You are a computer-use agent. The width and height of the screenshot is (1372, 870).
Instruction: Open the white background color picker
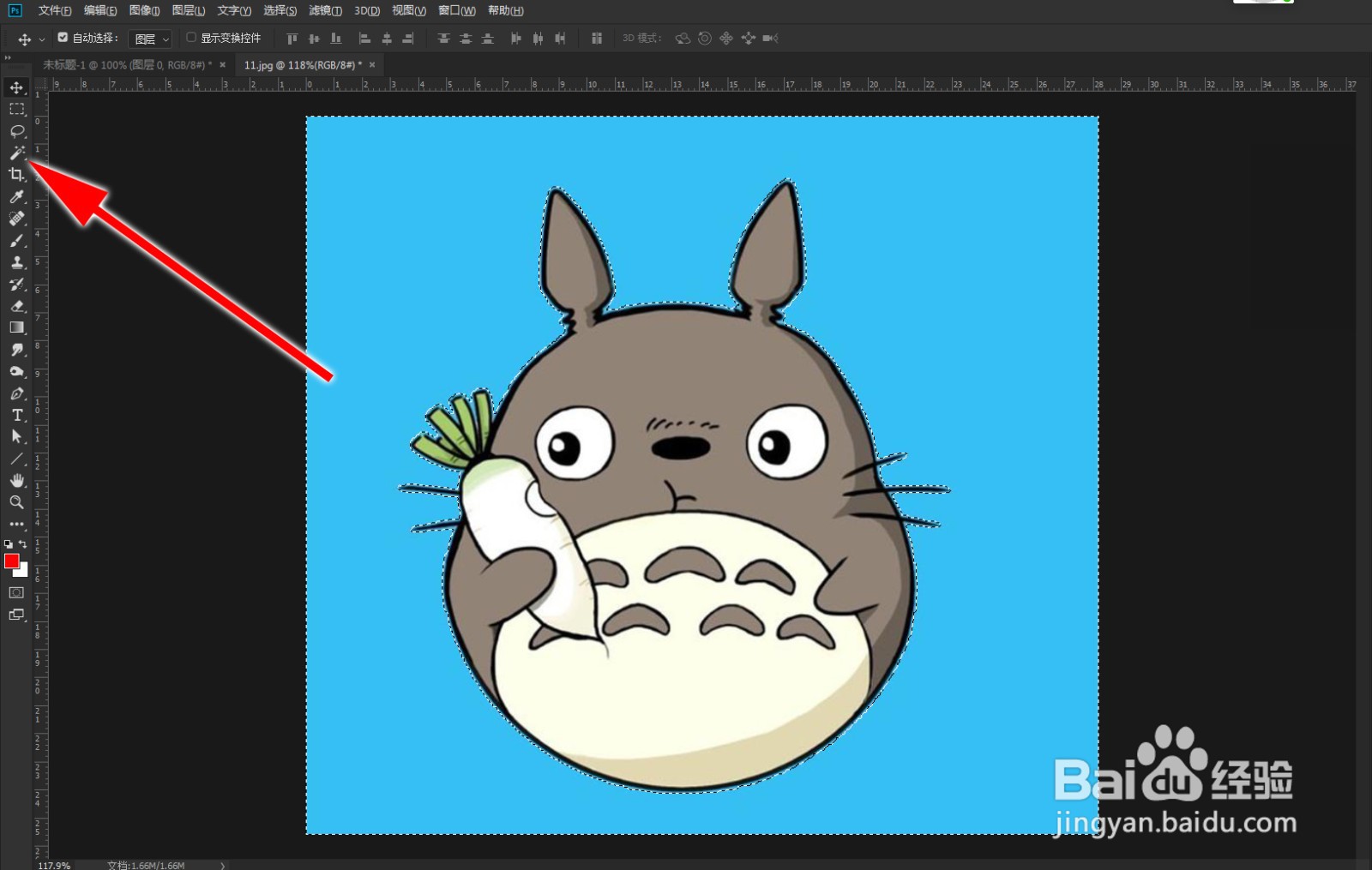coord(24,572)
